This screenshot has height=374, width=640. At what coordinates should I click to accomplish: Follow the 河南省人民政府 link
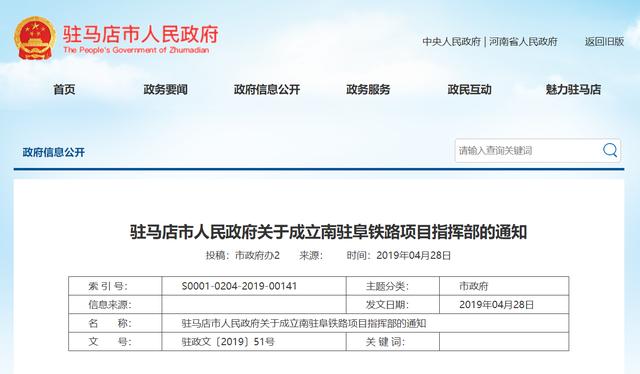(x=523, y=42)
